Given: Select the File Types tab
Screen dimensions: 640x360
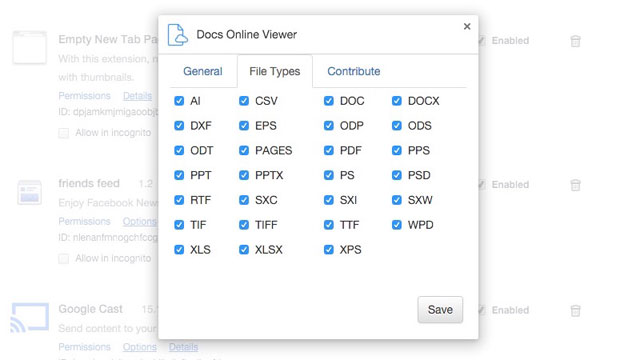Looking at the screenshot, I should [275, 71].
